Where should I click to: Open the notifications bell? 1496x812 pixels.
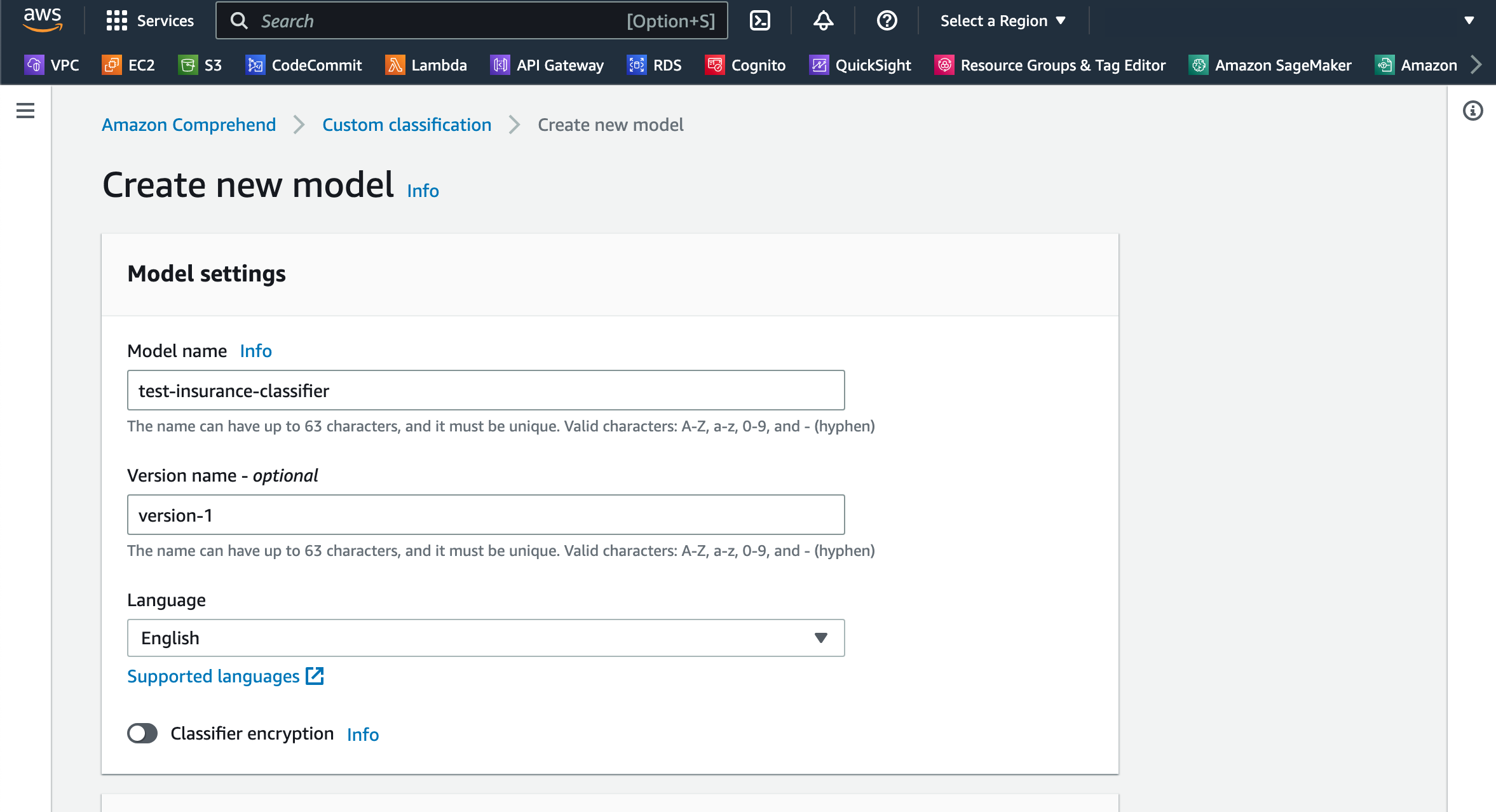[x=823, y=21]
